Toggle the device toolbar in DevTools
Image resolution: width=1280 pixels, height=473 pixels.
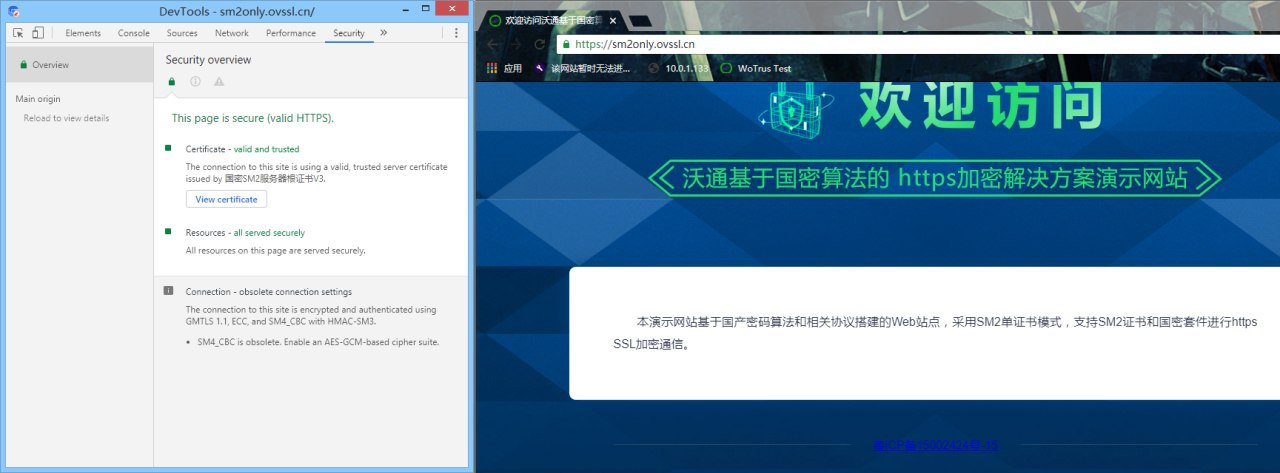point(38,33)
